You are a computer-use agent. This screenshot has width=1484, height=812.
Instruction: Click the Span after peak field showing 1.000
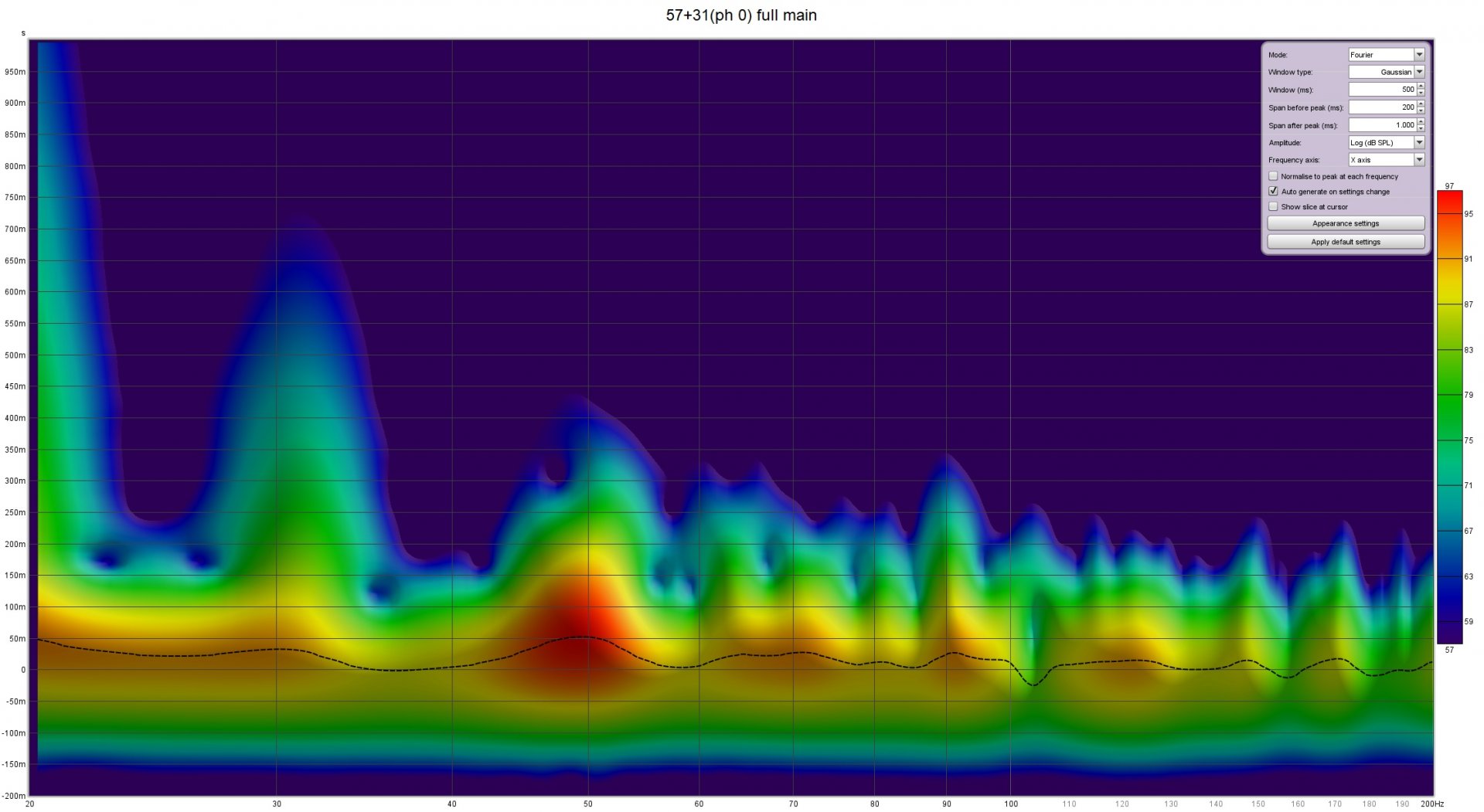[x=1382, y=125]
